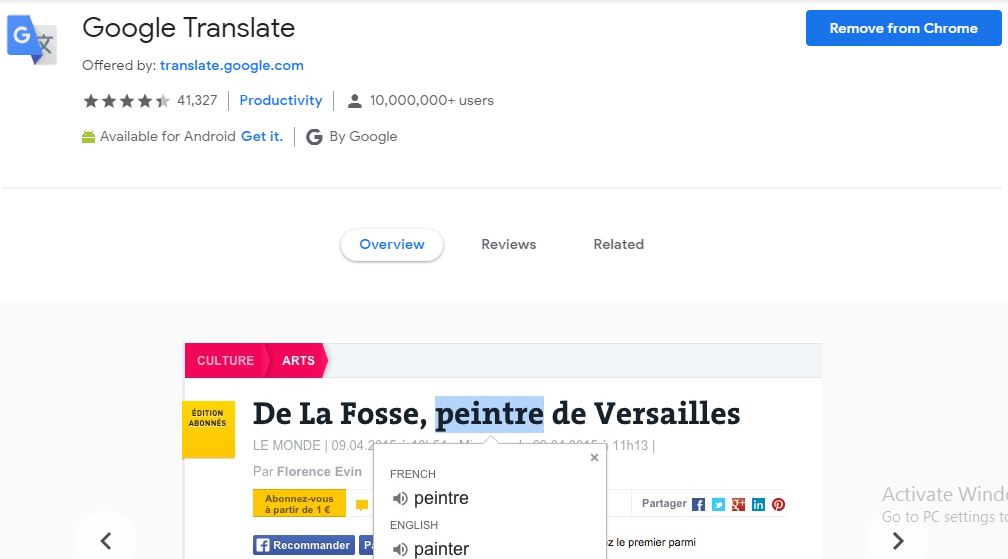Viewport: 1008px width, 559px height.
Task: Play French pronunciation speaker for peintre
Action: [x=400, y=499]
